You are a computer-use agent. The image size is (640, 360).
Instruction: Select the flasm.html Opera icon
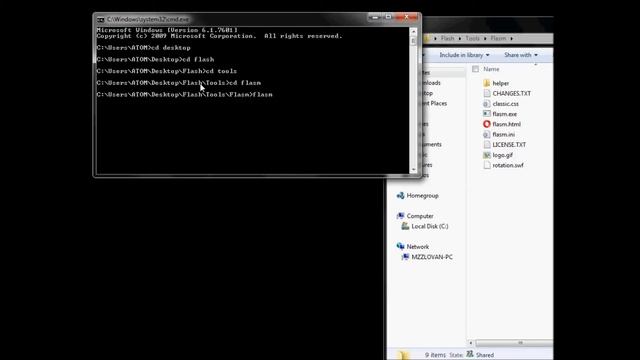tap(487, 124)
